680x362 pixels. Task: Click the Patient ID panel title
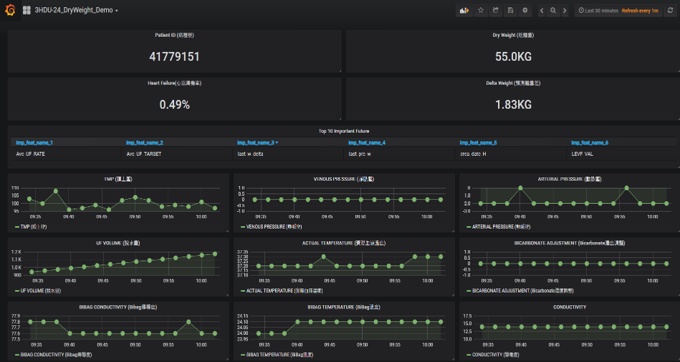(x=174, y=35)
